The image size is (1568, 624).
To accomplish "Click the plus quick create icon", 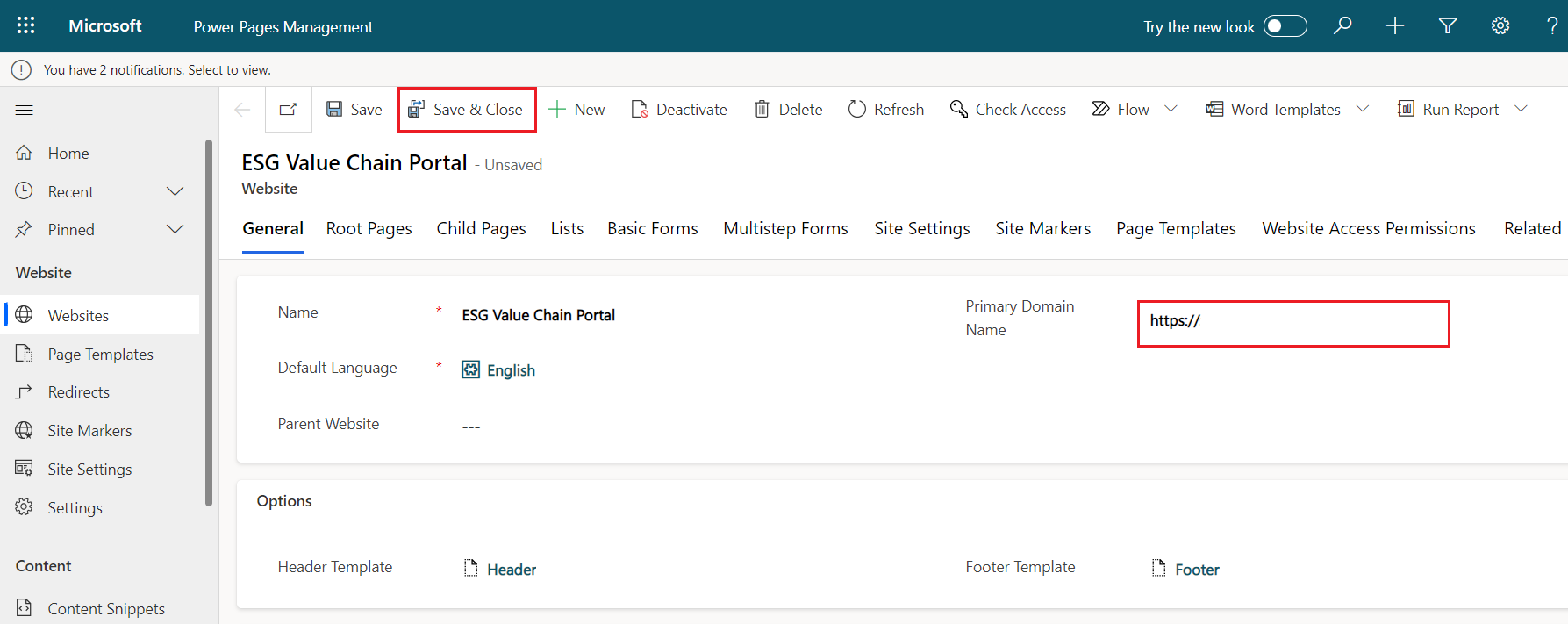I will pos(1395,26).
